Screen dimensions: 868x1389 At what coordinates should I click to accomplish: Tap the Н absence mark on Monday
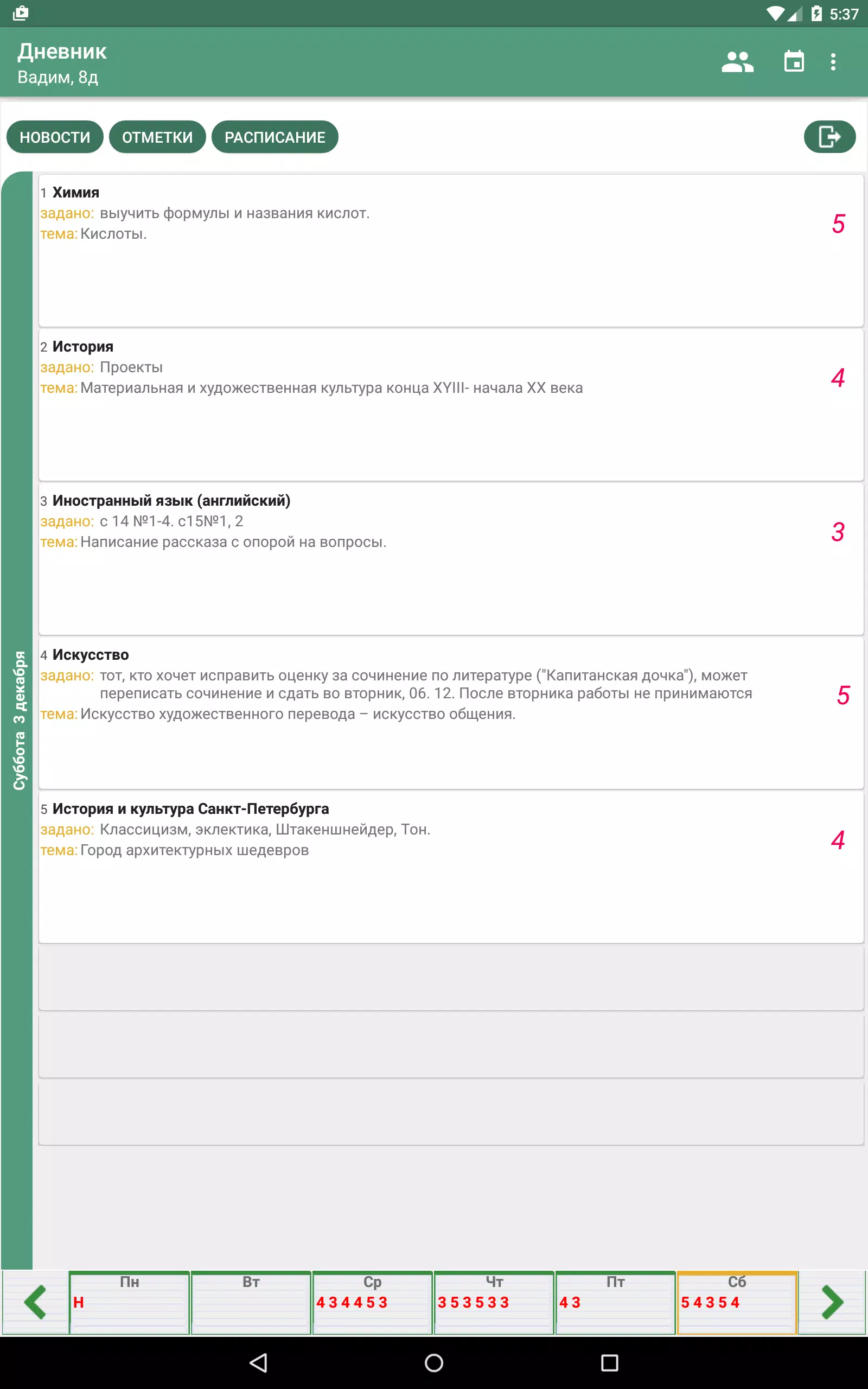(x=79, y=1302)
